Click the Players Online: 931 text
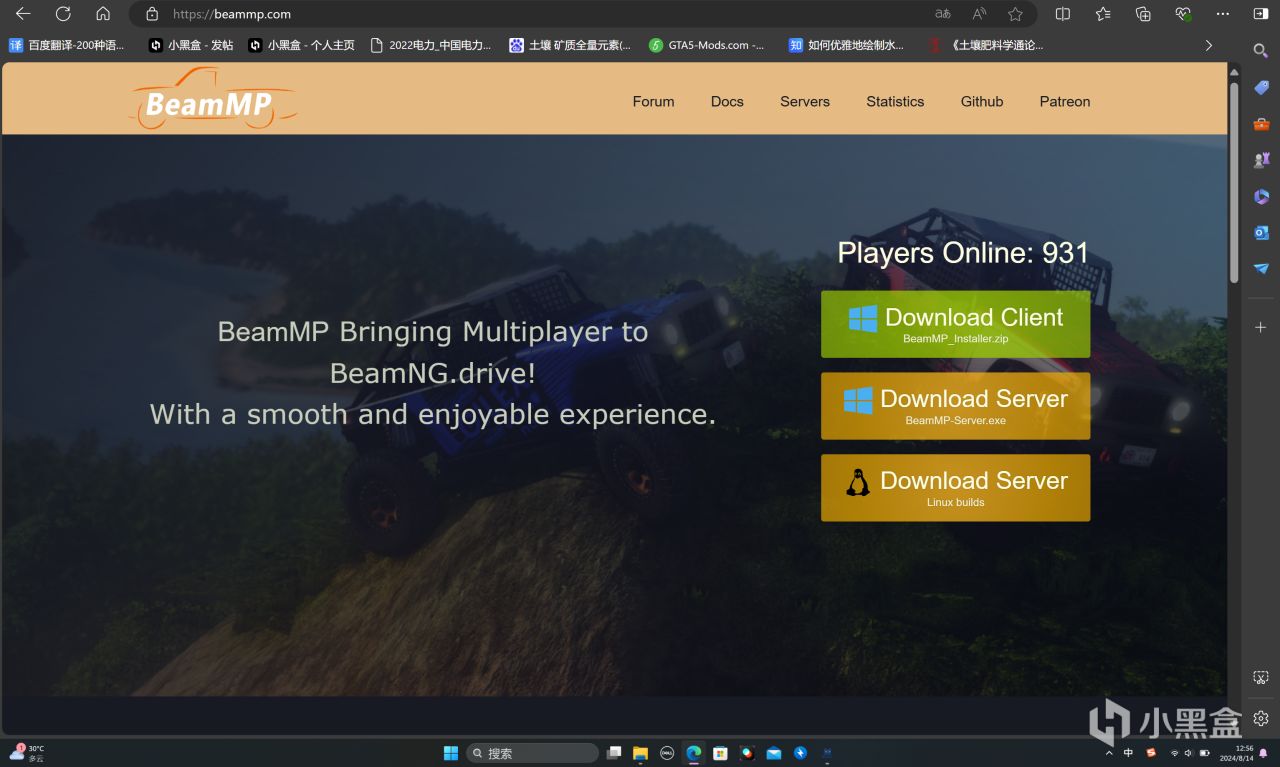 (962, 252)
